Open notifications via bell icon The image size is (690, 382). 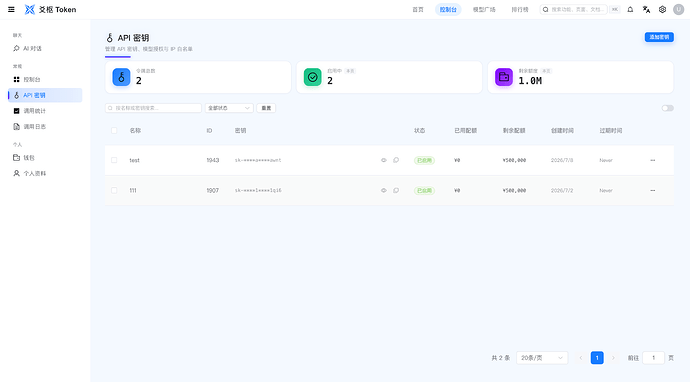click(630, 9)
